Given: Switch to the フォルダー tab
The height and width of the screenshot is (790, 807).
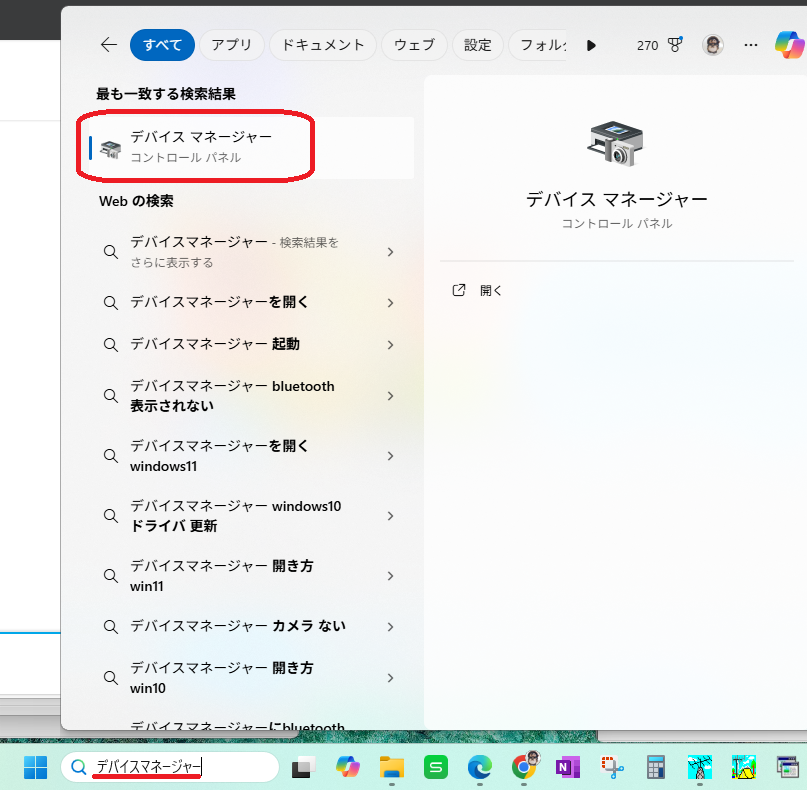Looking at the screenshot, I should (538, 45).
